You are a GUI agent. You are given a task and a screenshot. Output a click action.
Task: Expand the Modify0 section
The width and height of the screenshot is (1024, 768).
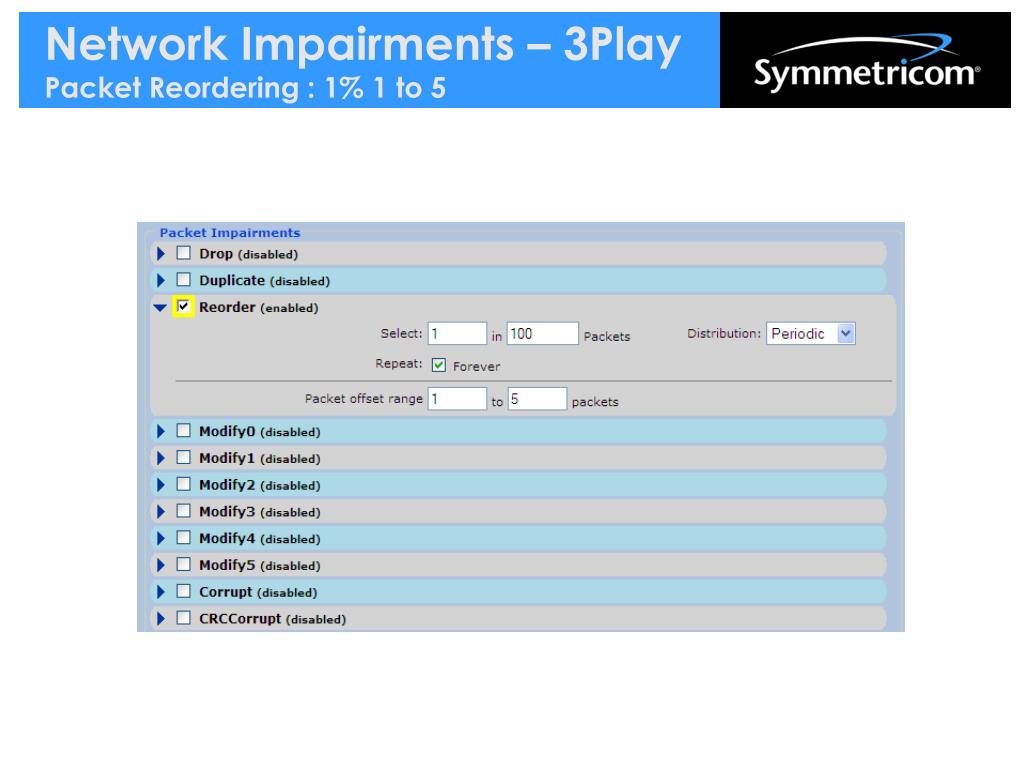[161, 431]
